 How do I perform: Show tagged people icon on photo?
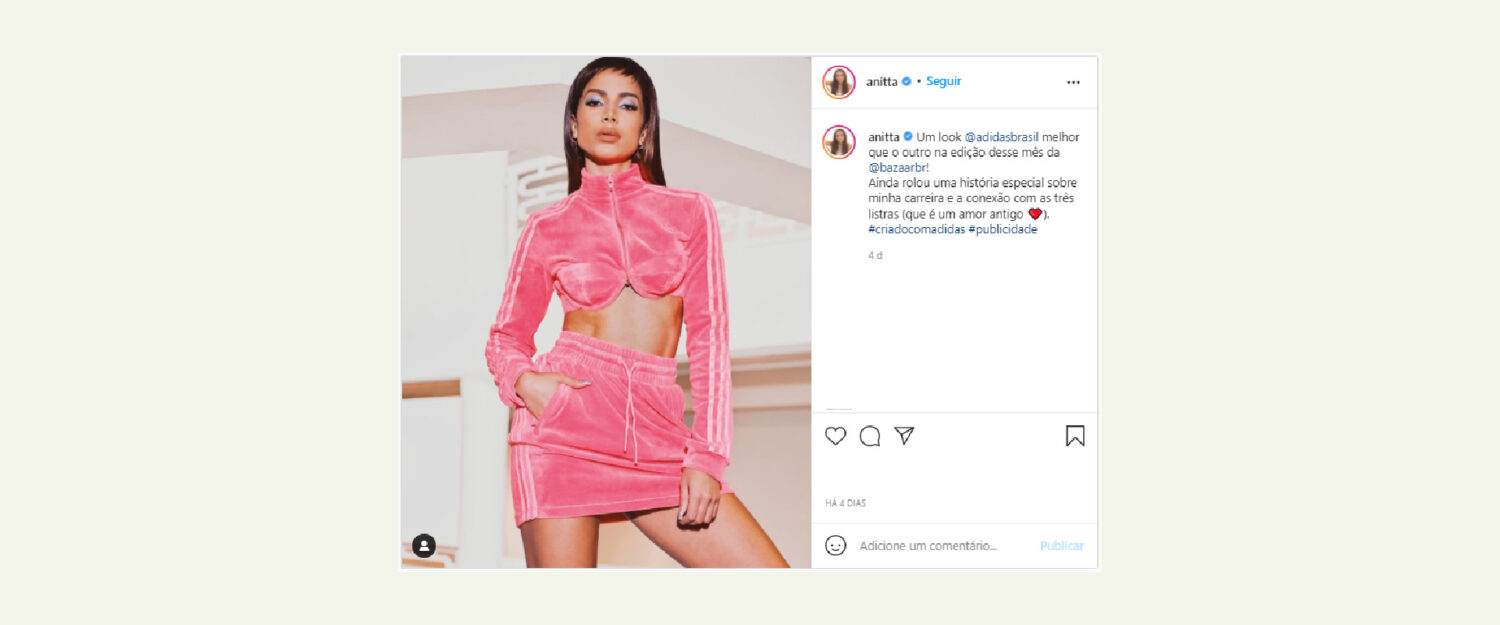click(424, 545)
